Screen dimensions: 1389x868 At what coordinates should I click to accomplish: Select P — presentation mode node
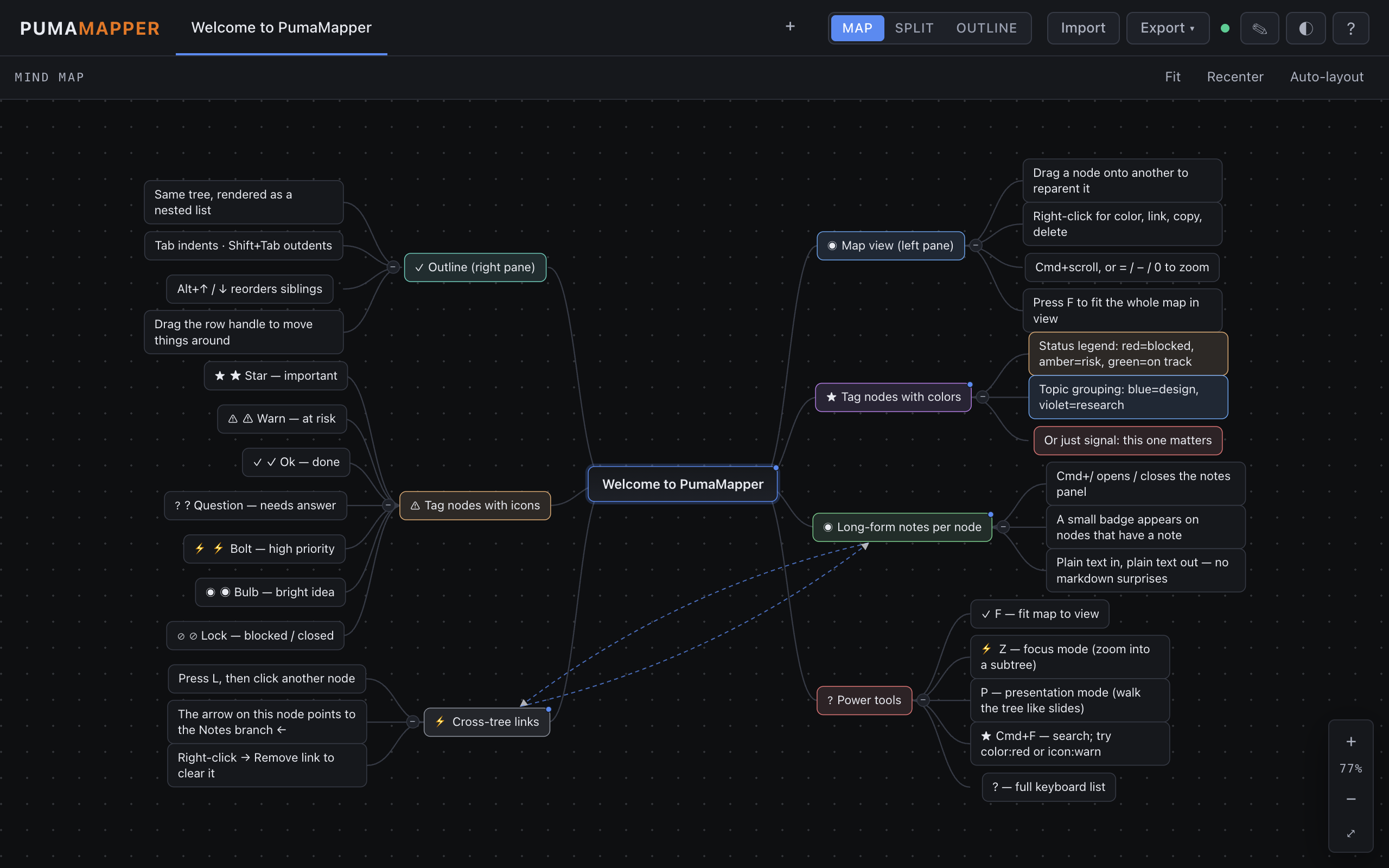(x=1070, y=700)
